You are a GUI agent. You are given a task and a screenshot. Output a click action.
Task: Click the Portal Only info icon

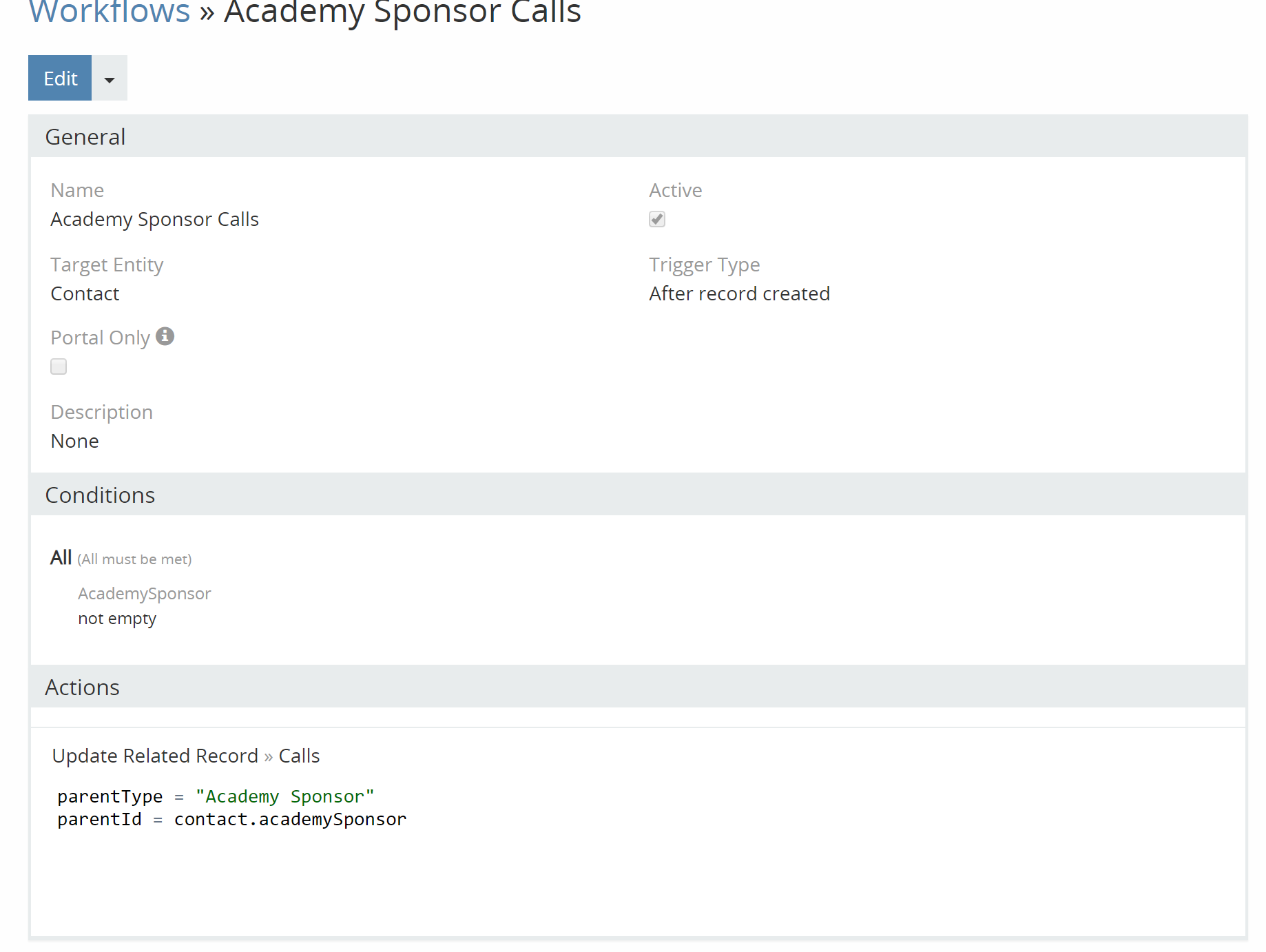pyautogui.click(x=165, y=336)
